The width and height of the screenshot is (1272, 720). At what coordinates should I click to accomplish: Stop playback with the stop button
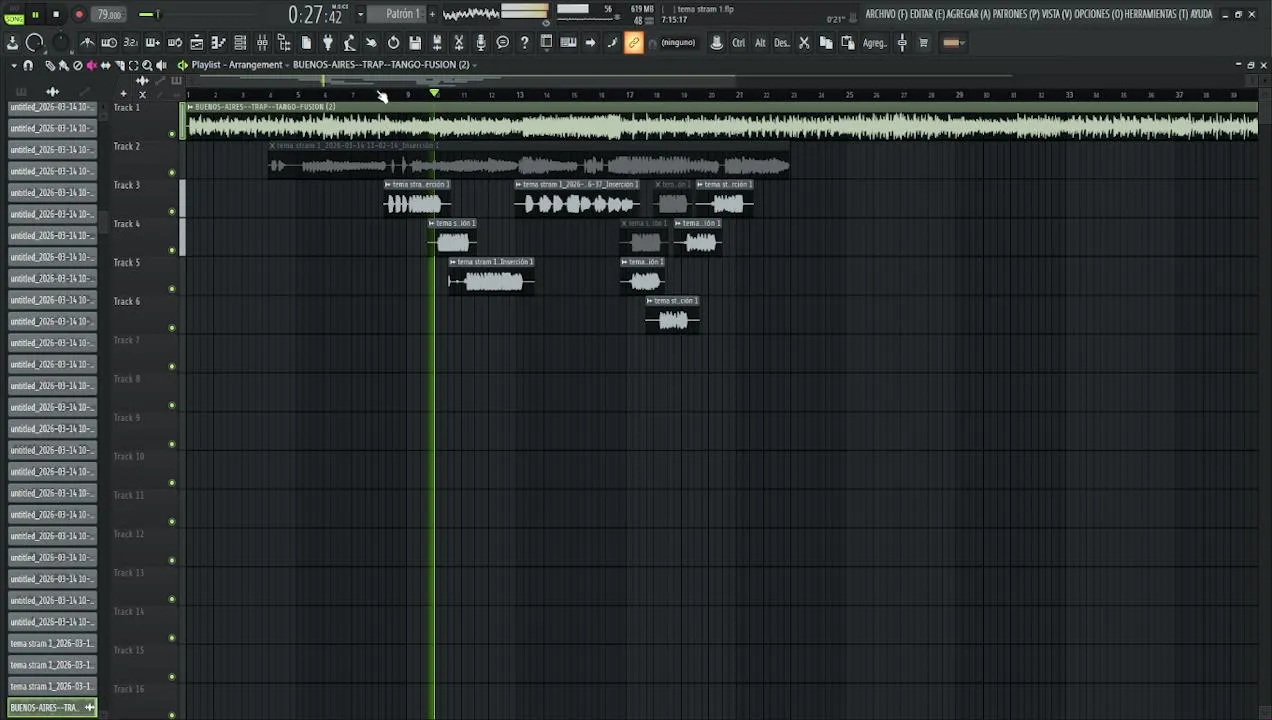pos(56,14)
